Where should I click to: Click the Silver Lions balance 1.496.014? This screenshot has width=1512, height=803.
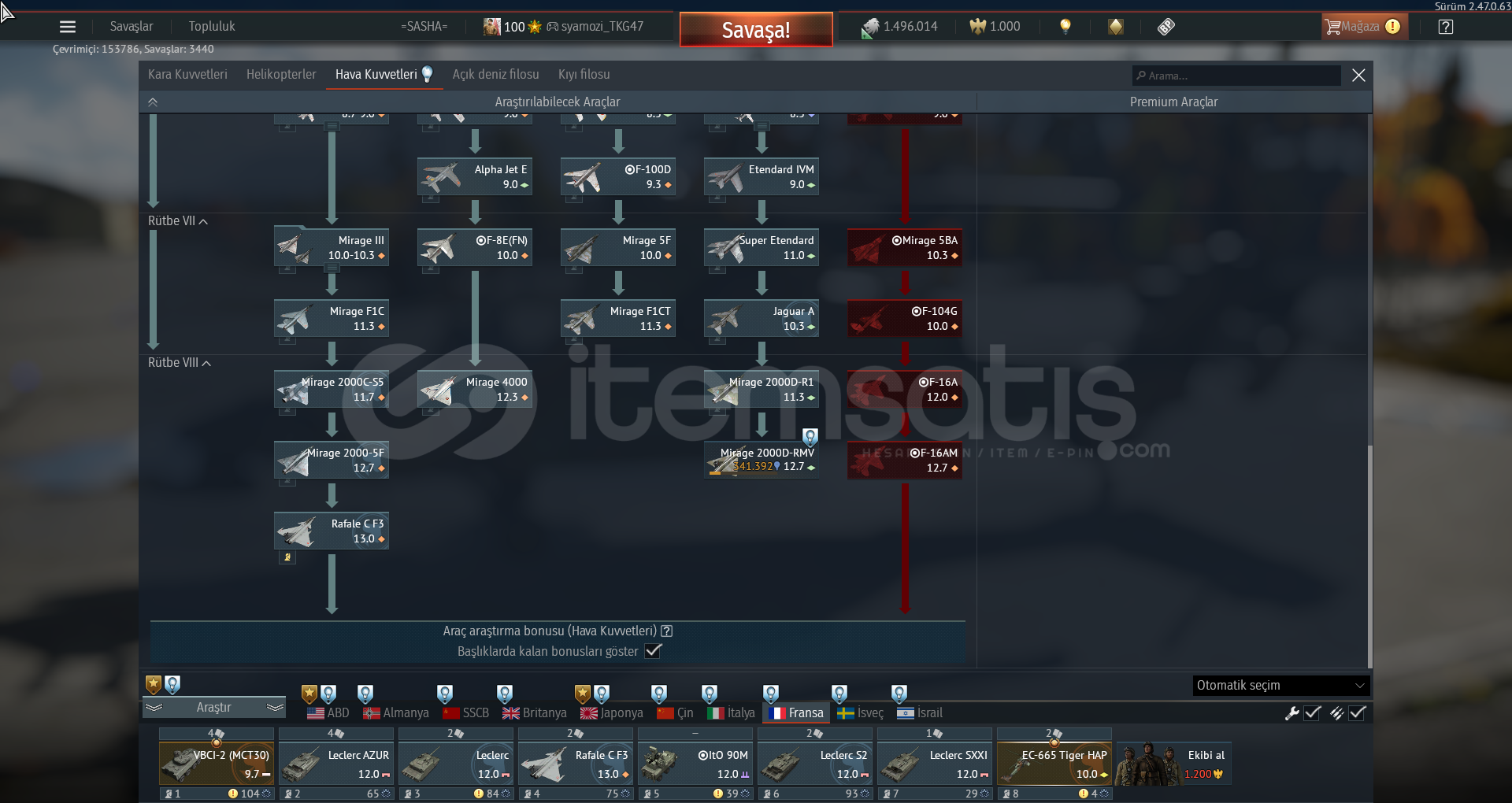tap(899, 27)
